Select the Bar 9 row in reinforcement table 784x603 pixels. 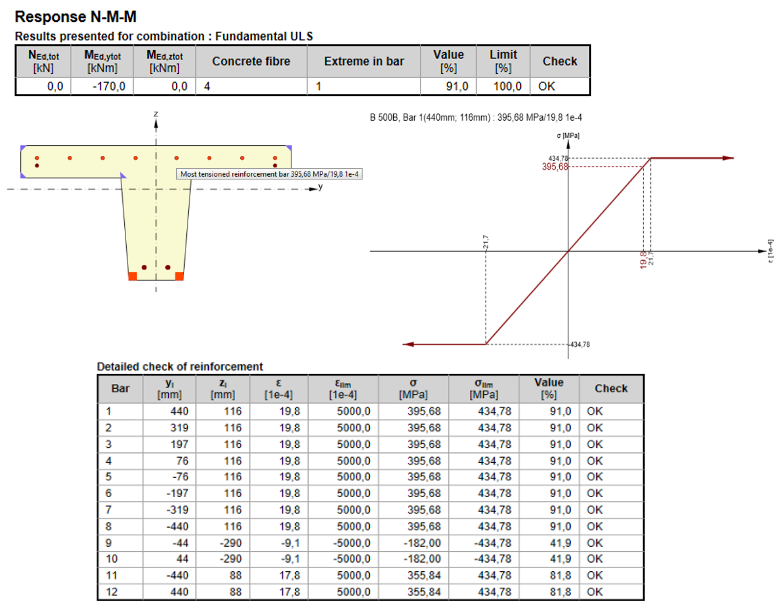coord(370,543)
